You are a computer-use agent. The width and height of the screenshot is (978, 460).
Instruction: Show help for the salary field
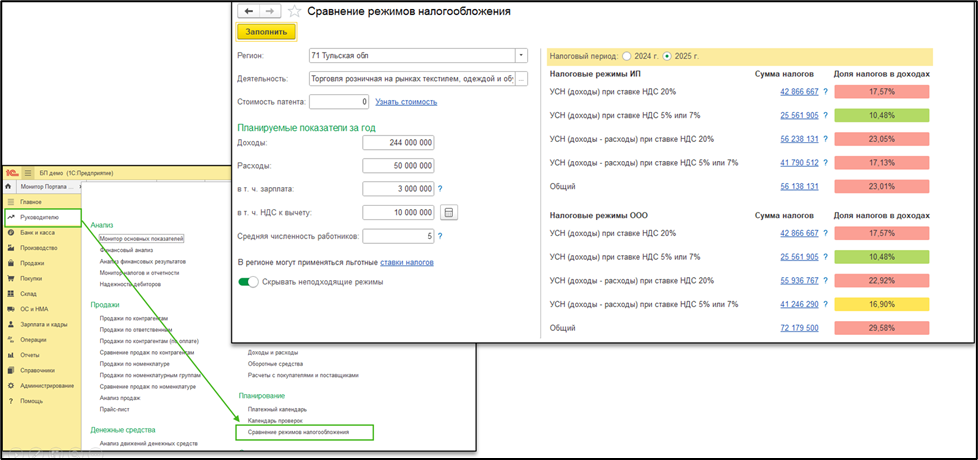click(x=440, y=189)
